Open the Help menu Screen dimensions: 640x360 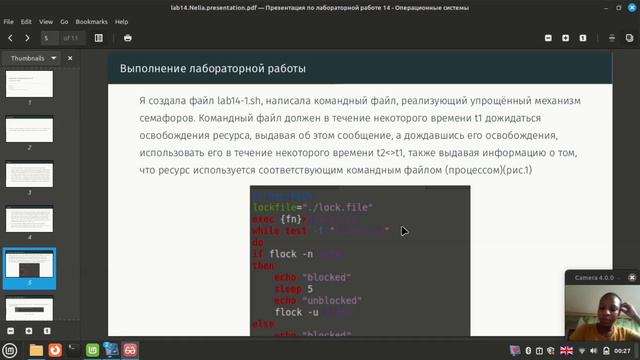point(121,22)
